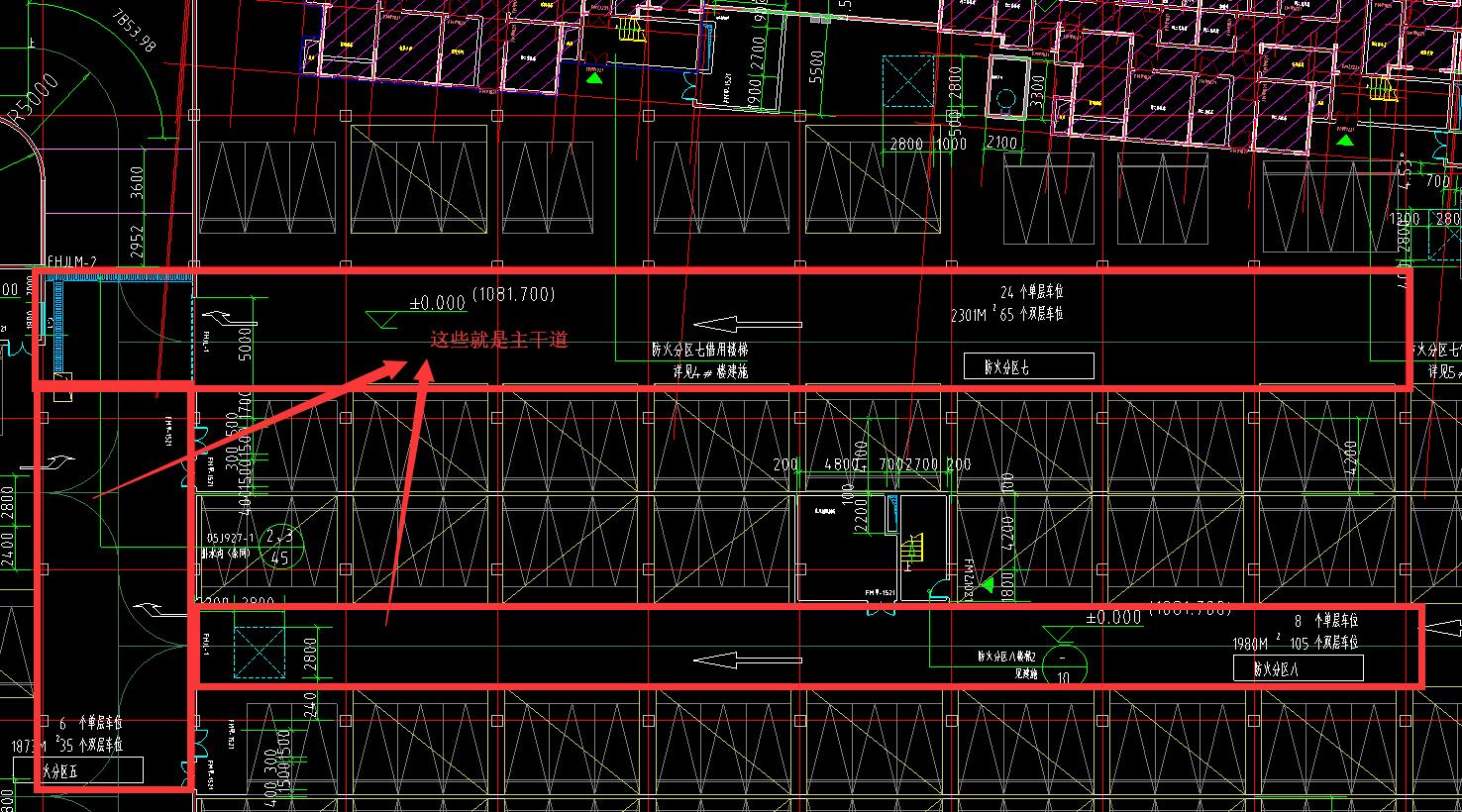Click the '防火分区七' boxed zone label
Viewport: 1462px width, 812px height.
tap(1028, 366)
